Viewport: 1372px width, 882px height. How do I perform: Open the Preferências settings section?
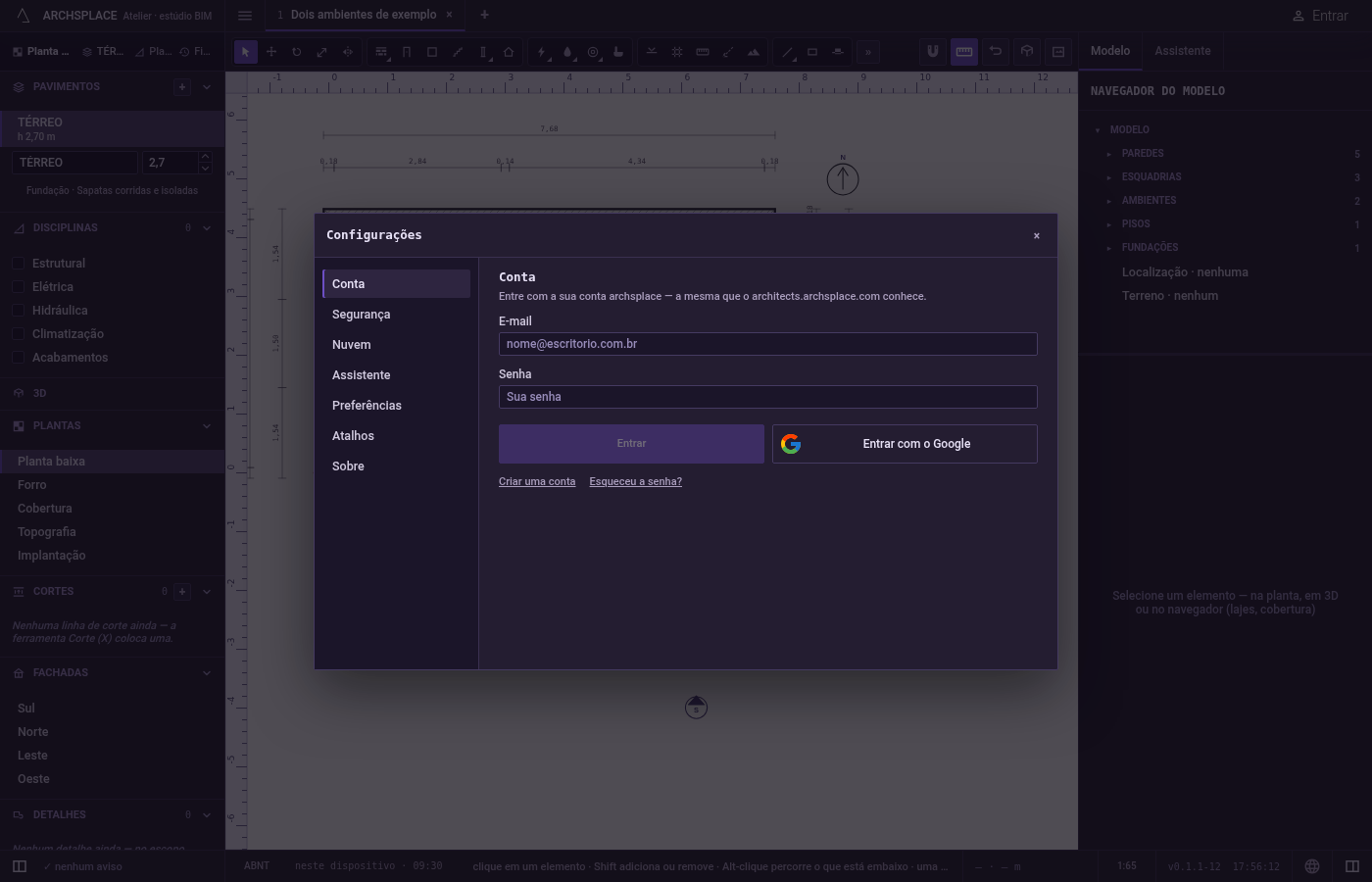tap(396, 406)
